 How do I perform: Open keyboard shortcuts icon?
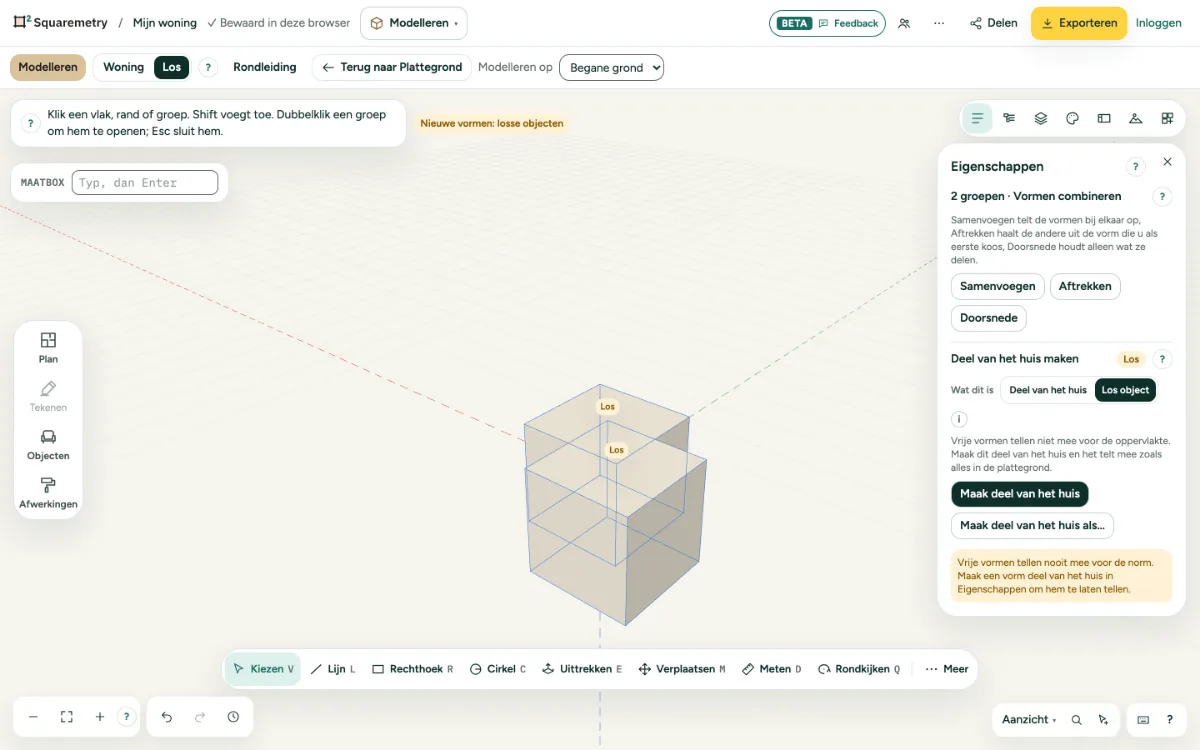[x=1143, y=719]
